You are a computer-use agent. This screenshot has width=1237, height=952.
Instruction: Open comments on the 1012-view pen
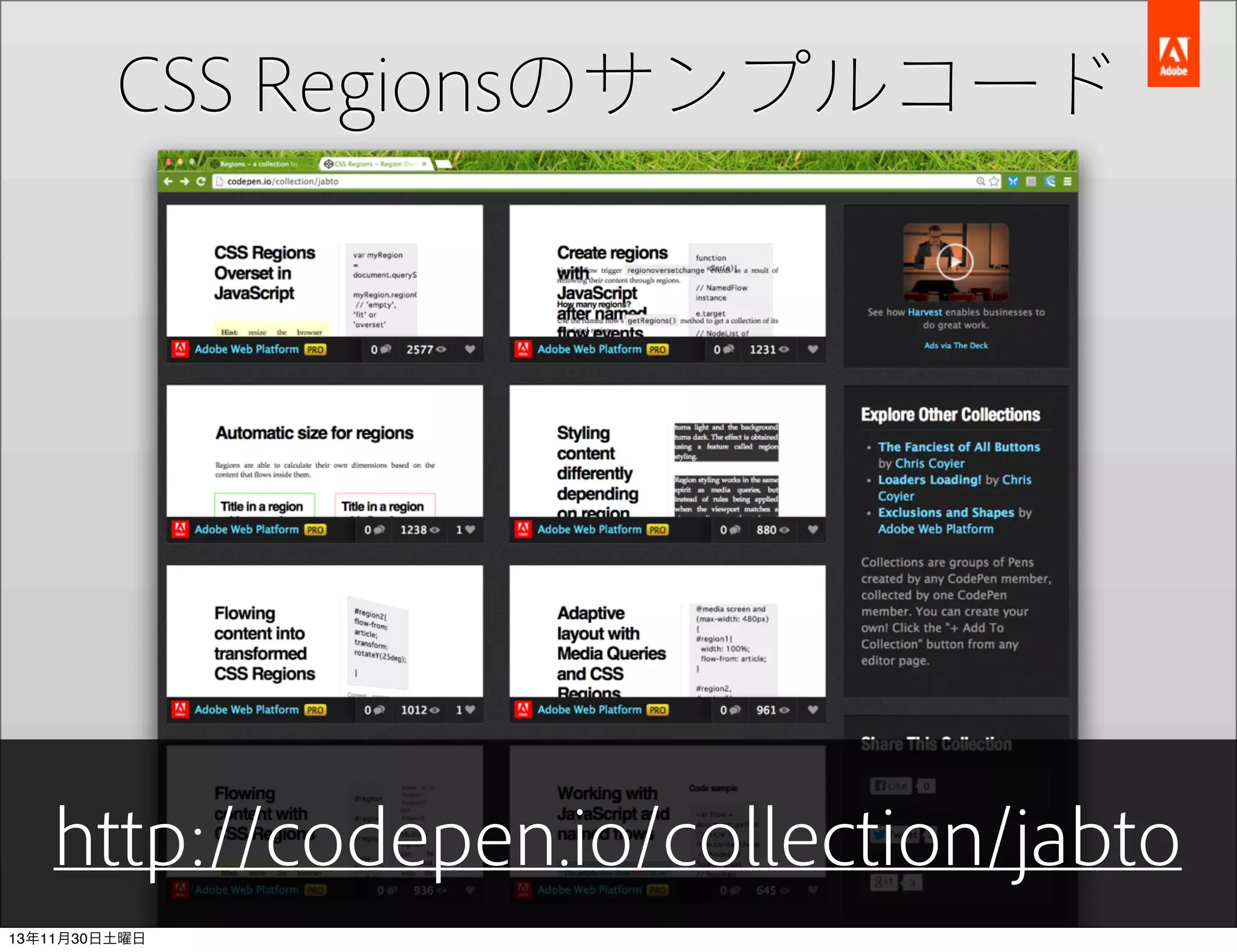374,710
